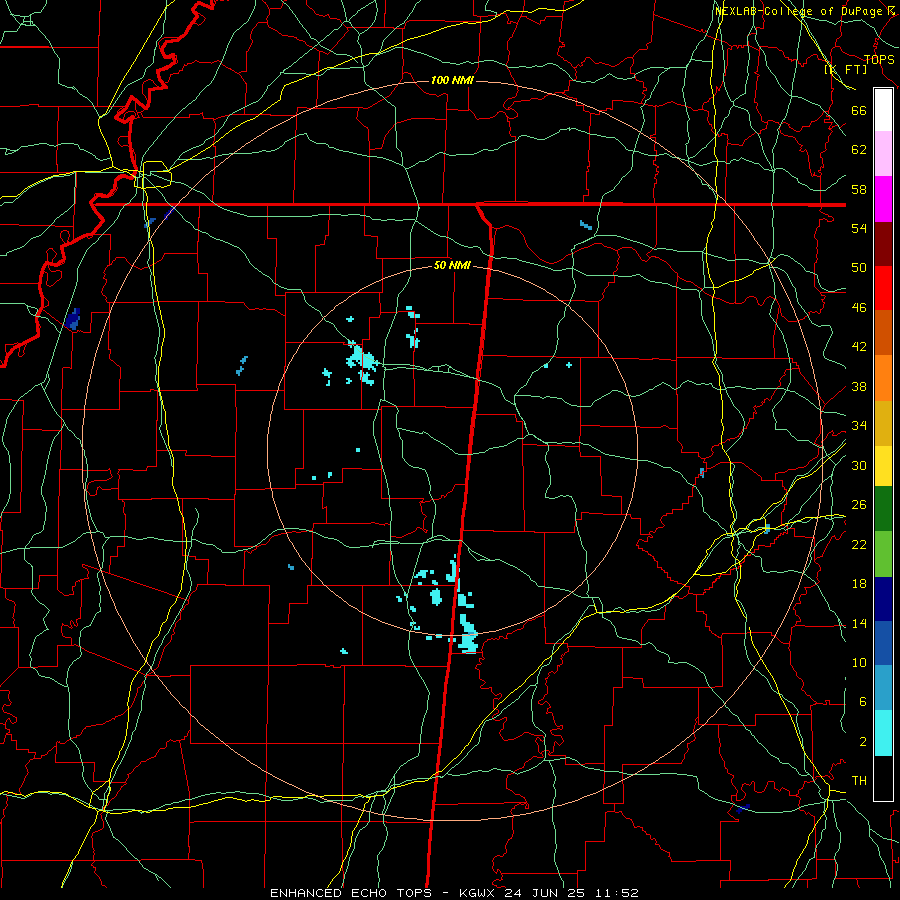Viewport: 900px width, 900px height.
Task: Click the "K FT" units label
Action: tap(846, 69)
